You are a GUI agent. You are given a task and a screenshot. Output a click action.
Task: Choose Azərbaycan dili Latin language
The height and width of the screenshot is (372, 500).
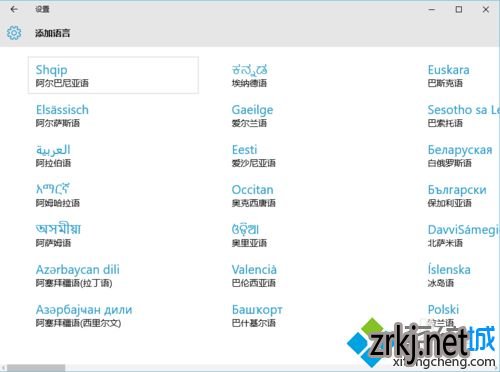coord(113,275)
